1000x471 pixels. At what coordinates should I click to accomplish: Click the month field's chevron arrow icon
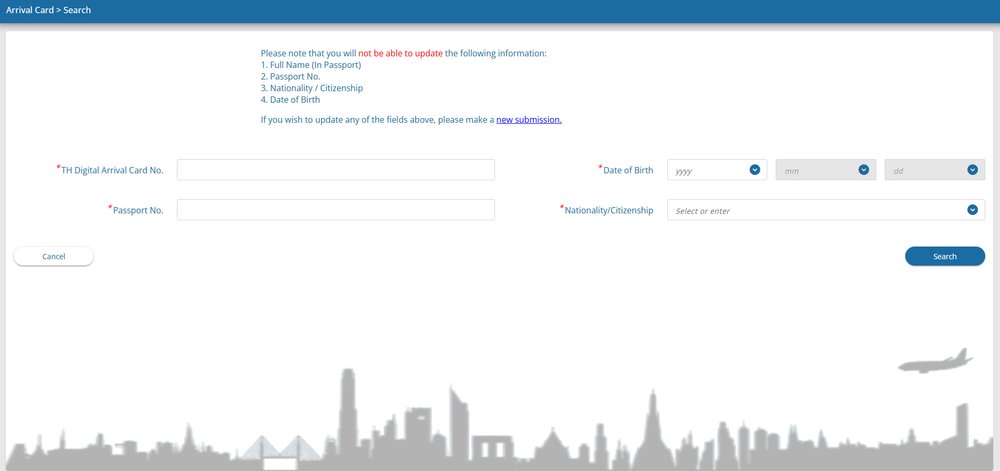pyautogui.click(x=864, y=170)
